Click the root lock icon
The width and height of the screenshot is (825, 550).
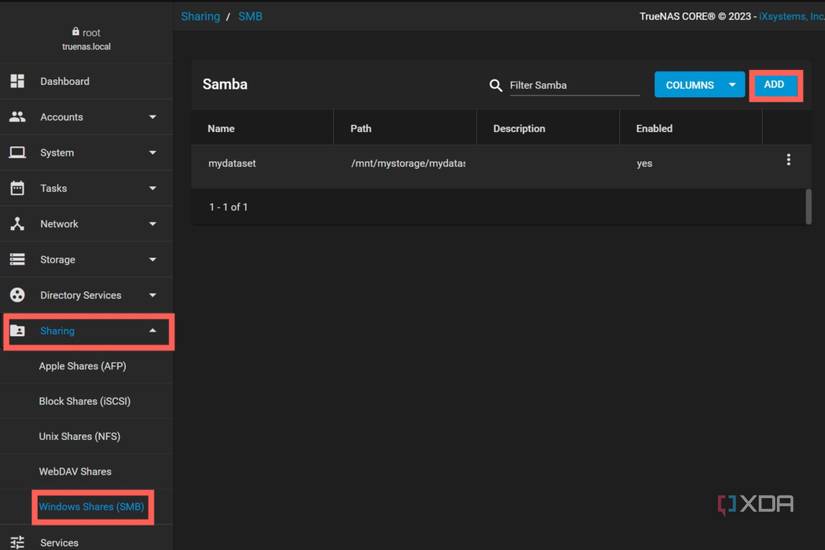pos(76,32)
